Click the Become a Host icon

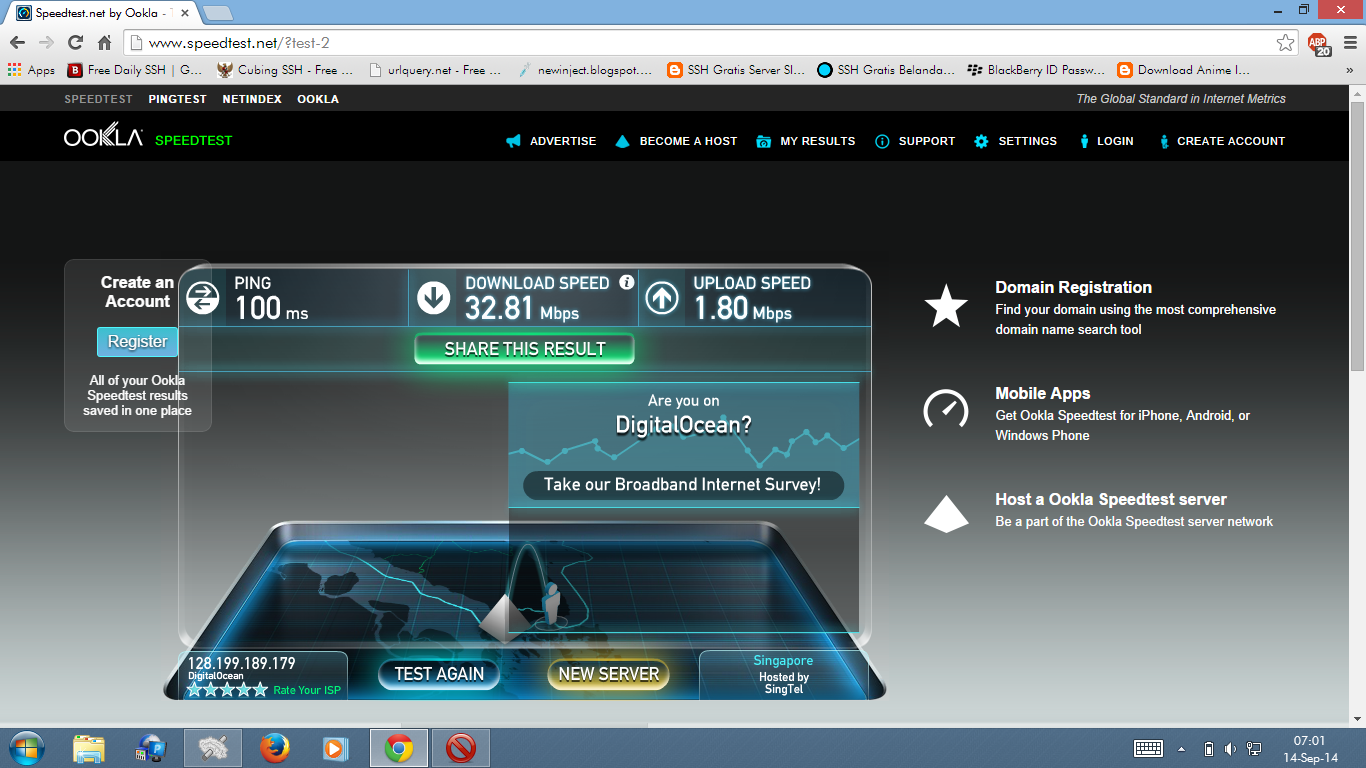pyautogui.click(x=622, y=141)
